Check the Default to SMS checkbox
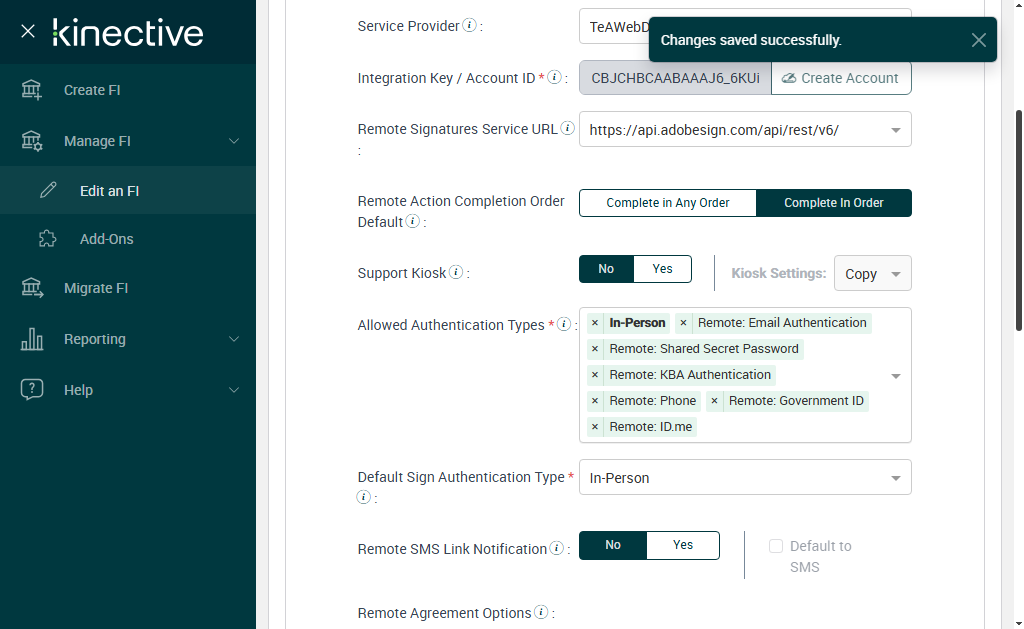 tap(775, 546)
